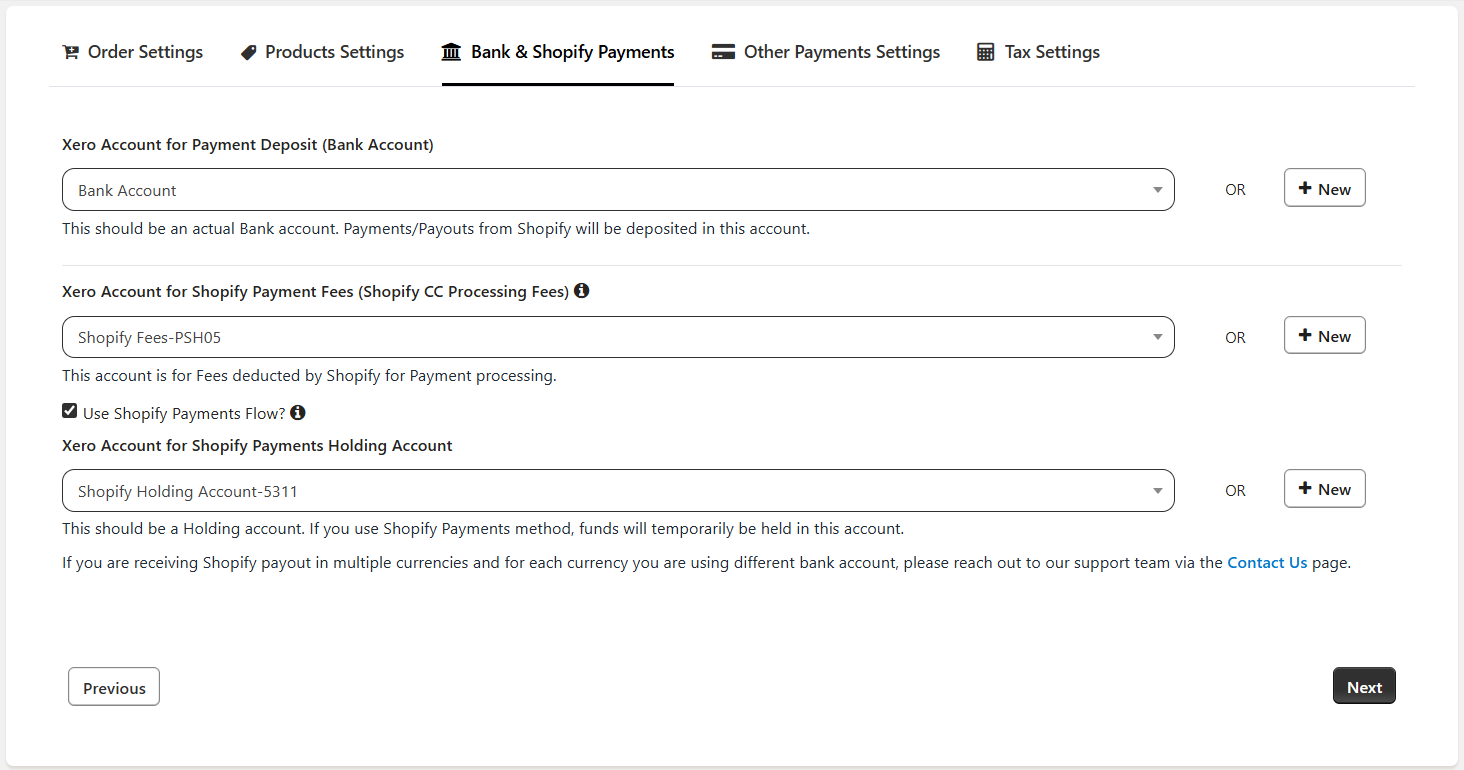Viewport: 1464px width, 770px height.
Task: Switch to the Other Payments Settings tab
Action: coord(840,52)
